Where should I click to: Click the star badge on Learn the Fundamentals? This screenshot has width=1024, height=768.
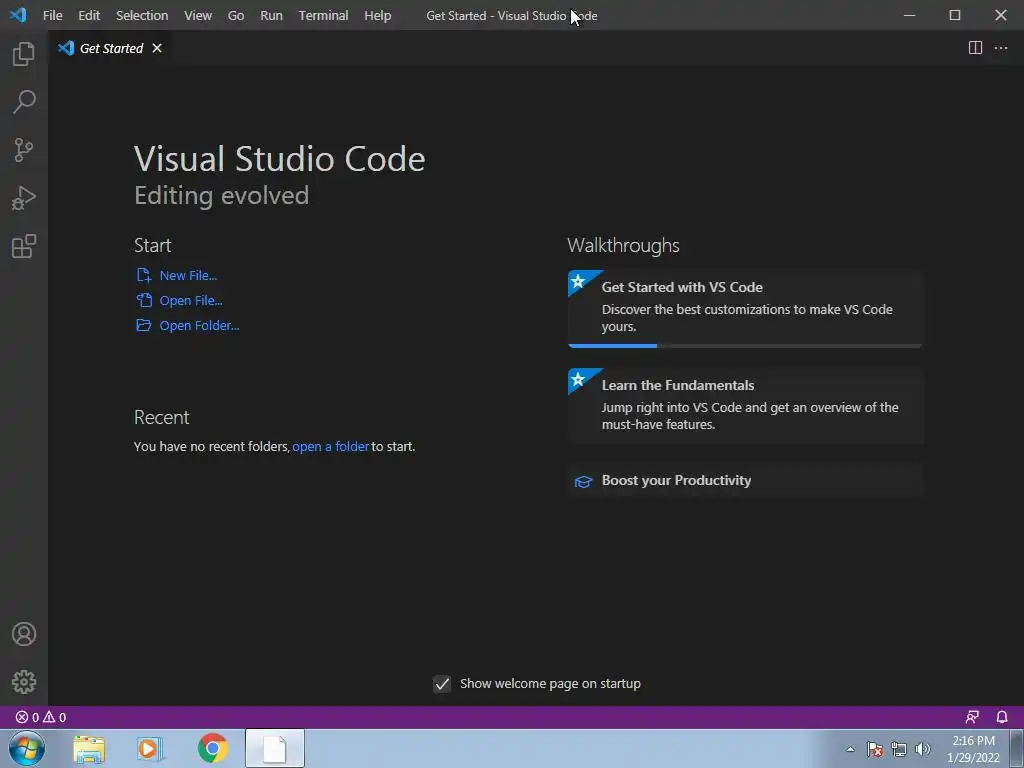[578, 379]
